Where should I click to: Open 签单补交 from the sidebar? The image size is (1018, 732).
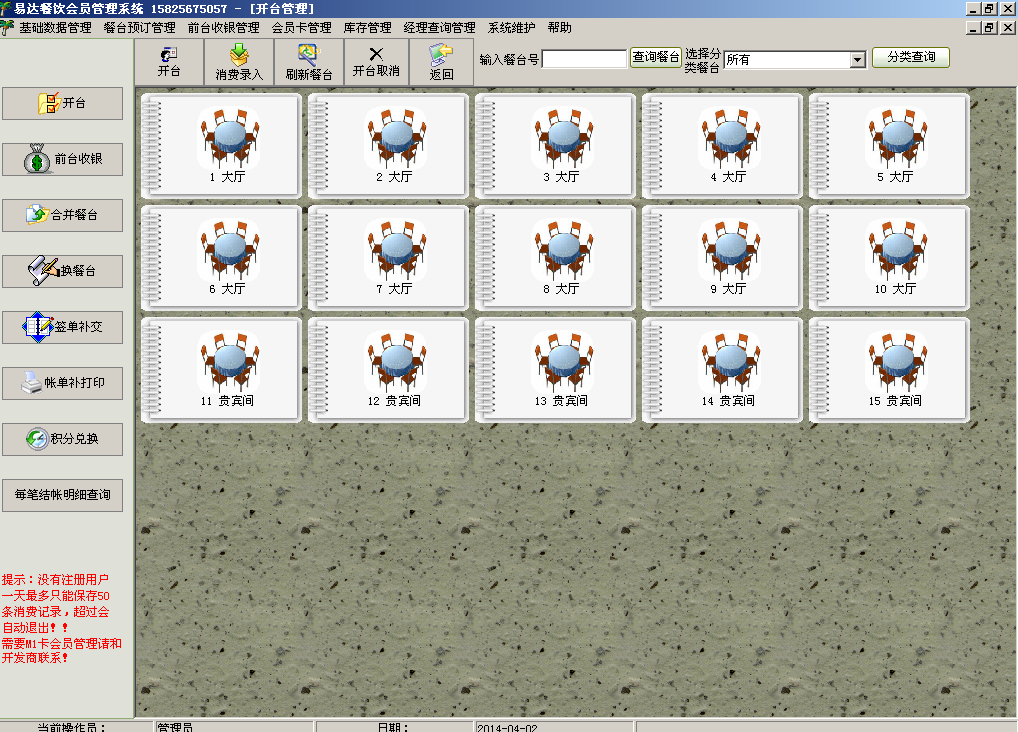(62, 327)
